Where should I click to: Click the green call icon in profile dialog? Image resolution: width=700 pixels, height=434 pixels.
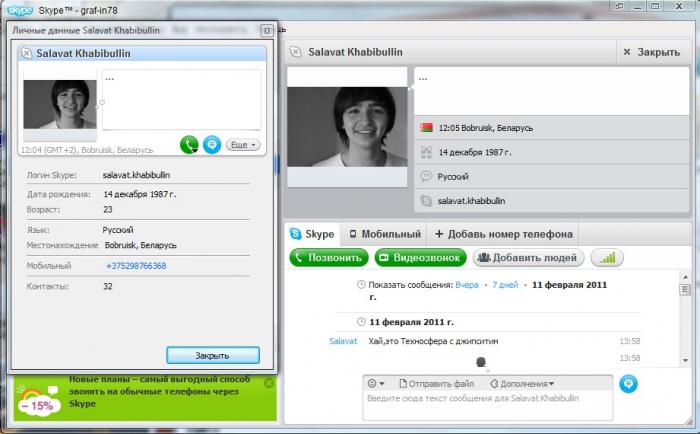(189, 145)
